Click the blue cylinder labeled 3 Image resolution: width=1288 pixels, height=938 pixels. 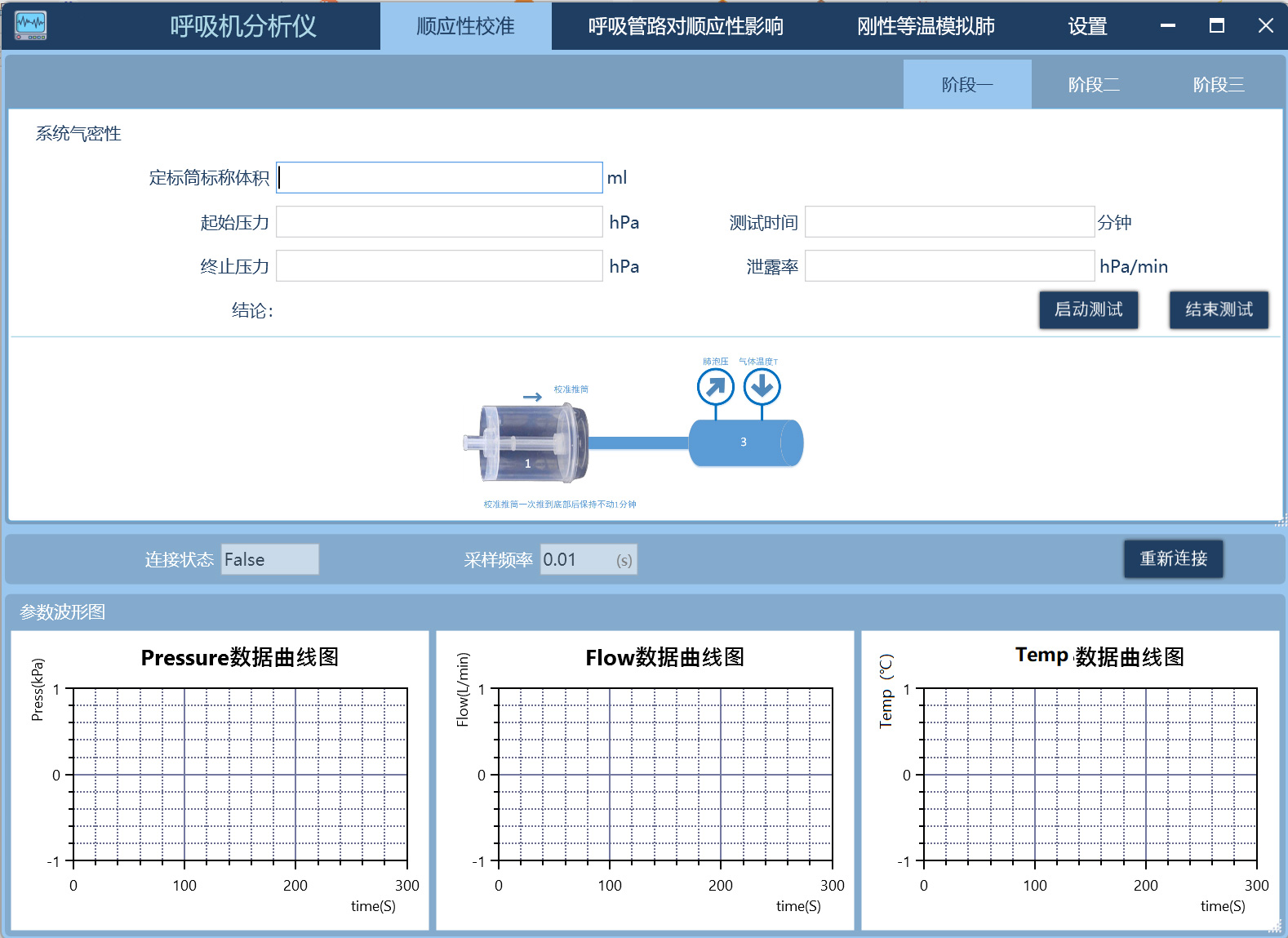coord(745,442)
